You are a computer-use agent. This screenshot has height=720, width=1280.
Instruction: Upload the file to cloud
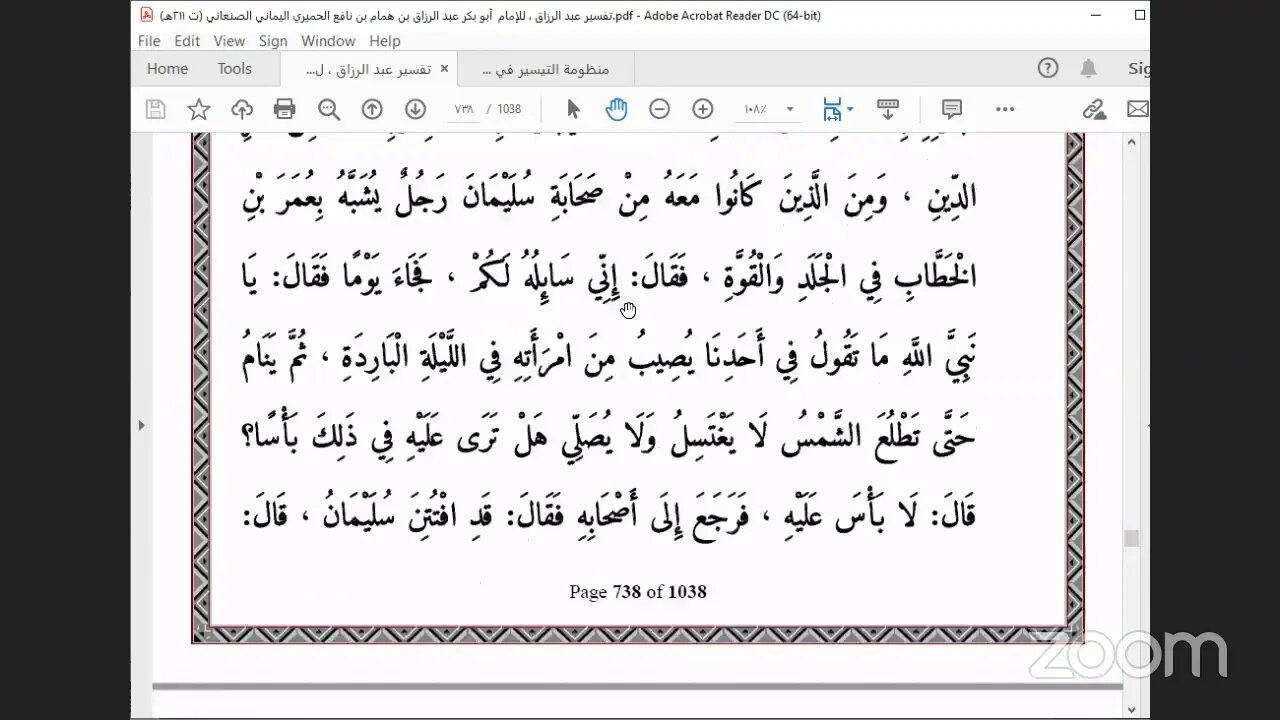[242, 109]
